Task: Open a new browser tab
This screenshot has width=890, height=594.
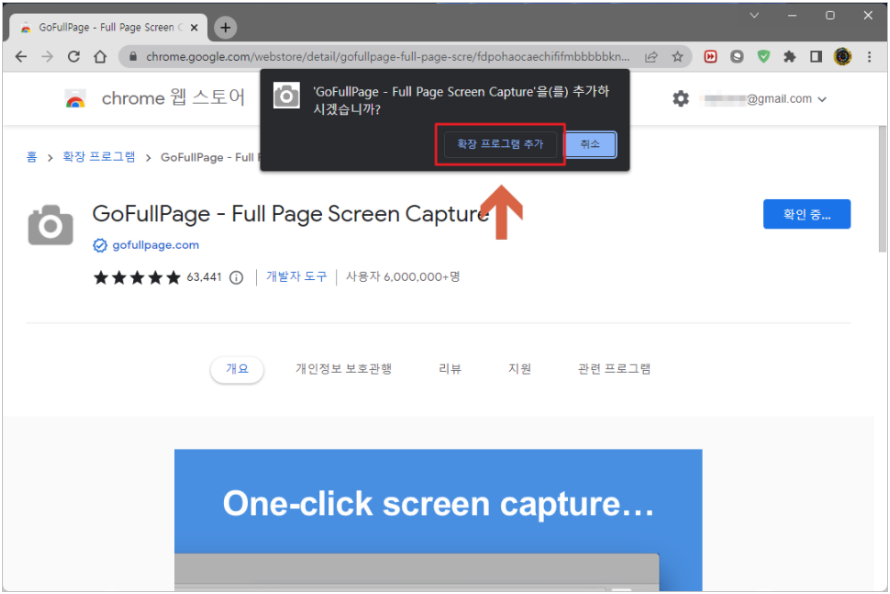Action: pos(225,27)
